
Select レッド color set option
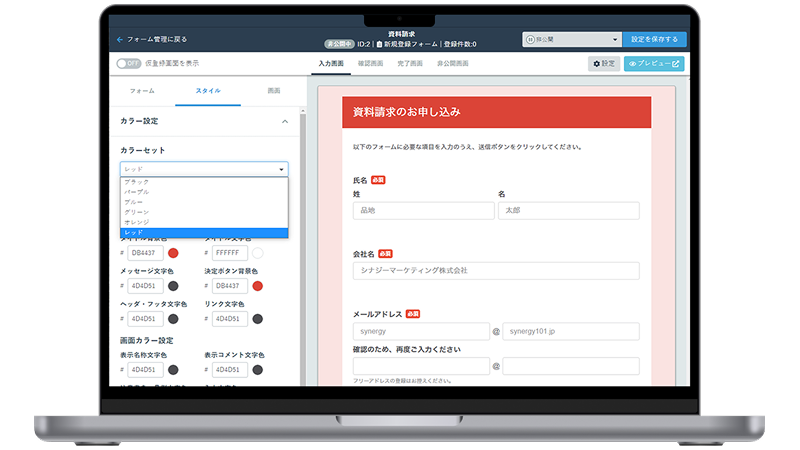point(204,233)
